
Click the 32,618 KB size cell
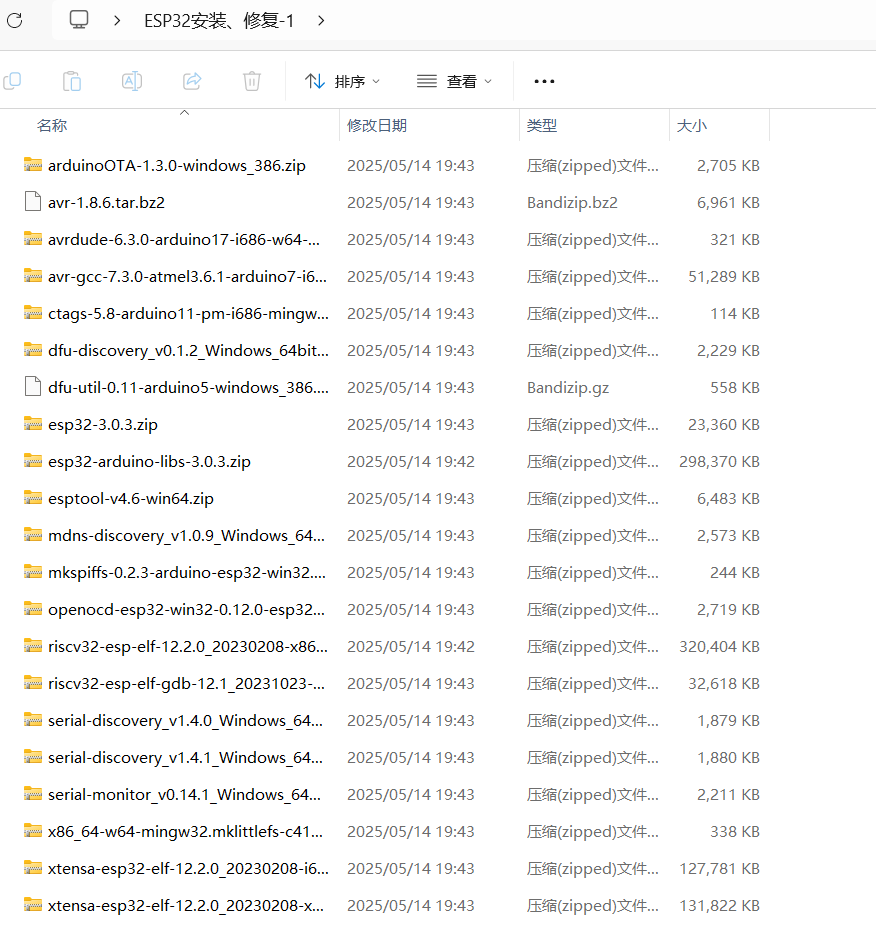[723, 684]
